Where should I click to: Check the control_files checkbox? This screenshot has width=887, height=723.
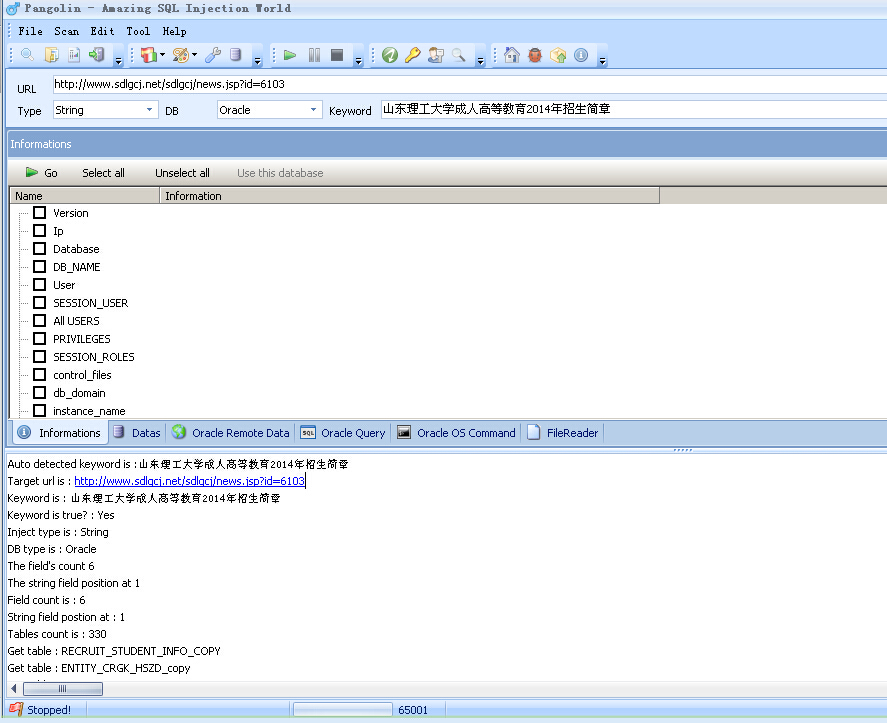(40, 375)
